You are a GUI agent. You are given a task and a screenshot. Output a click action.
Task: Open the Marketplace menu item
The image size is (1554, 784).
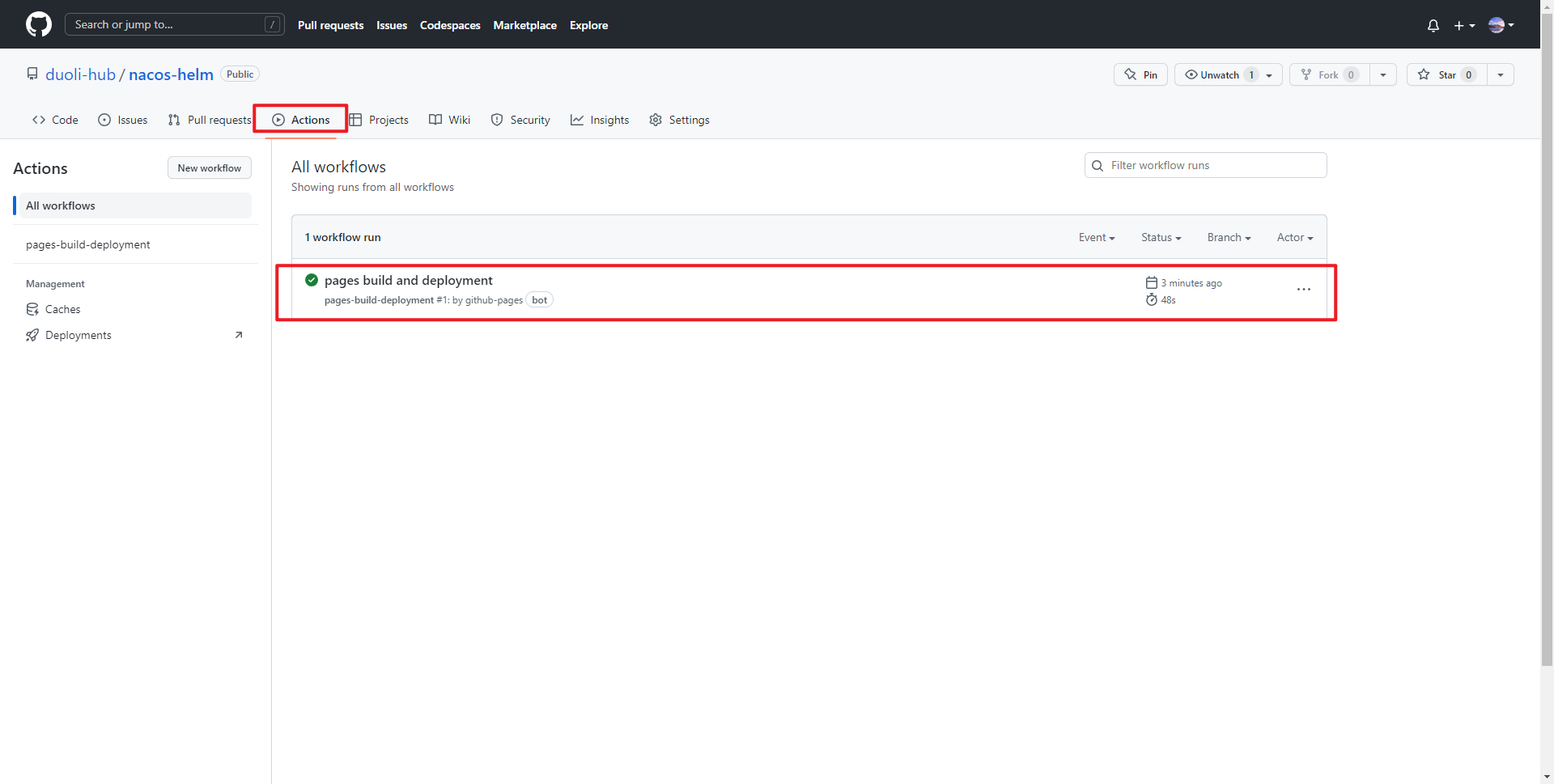(524, 25)
